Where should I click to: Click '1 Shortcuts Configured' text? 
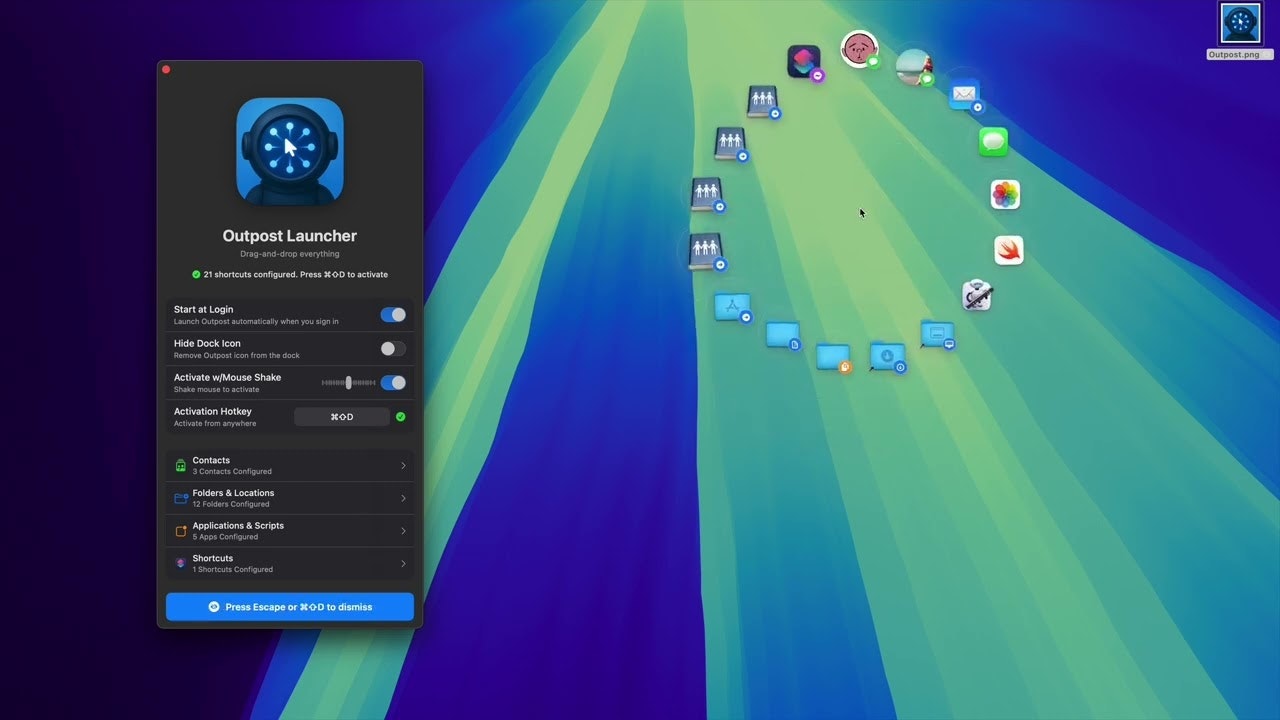pyautogui.click(x=233, y=570)
